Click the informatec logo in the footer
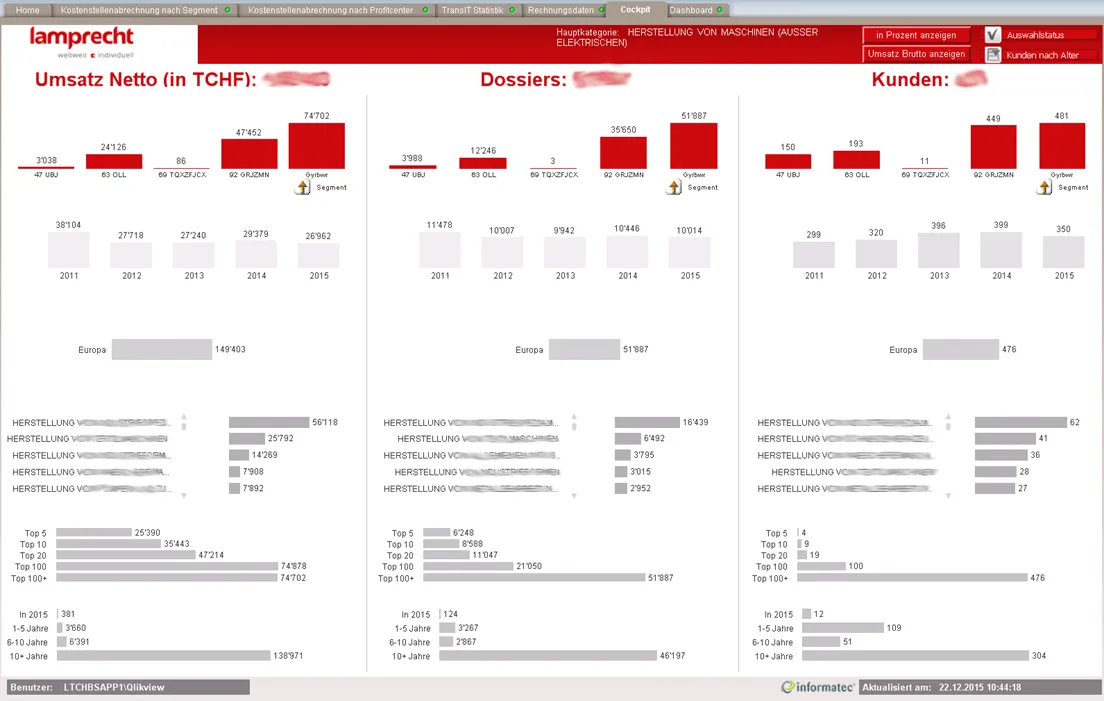The image size is (1104, 701). pyautogui.click(x=817, y=687)
